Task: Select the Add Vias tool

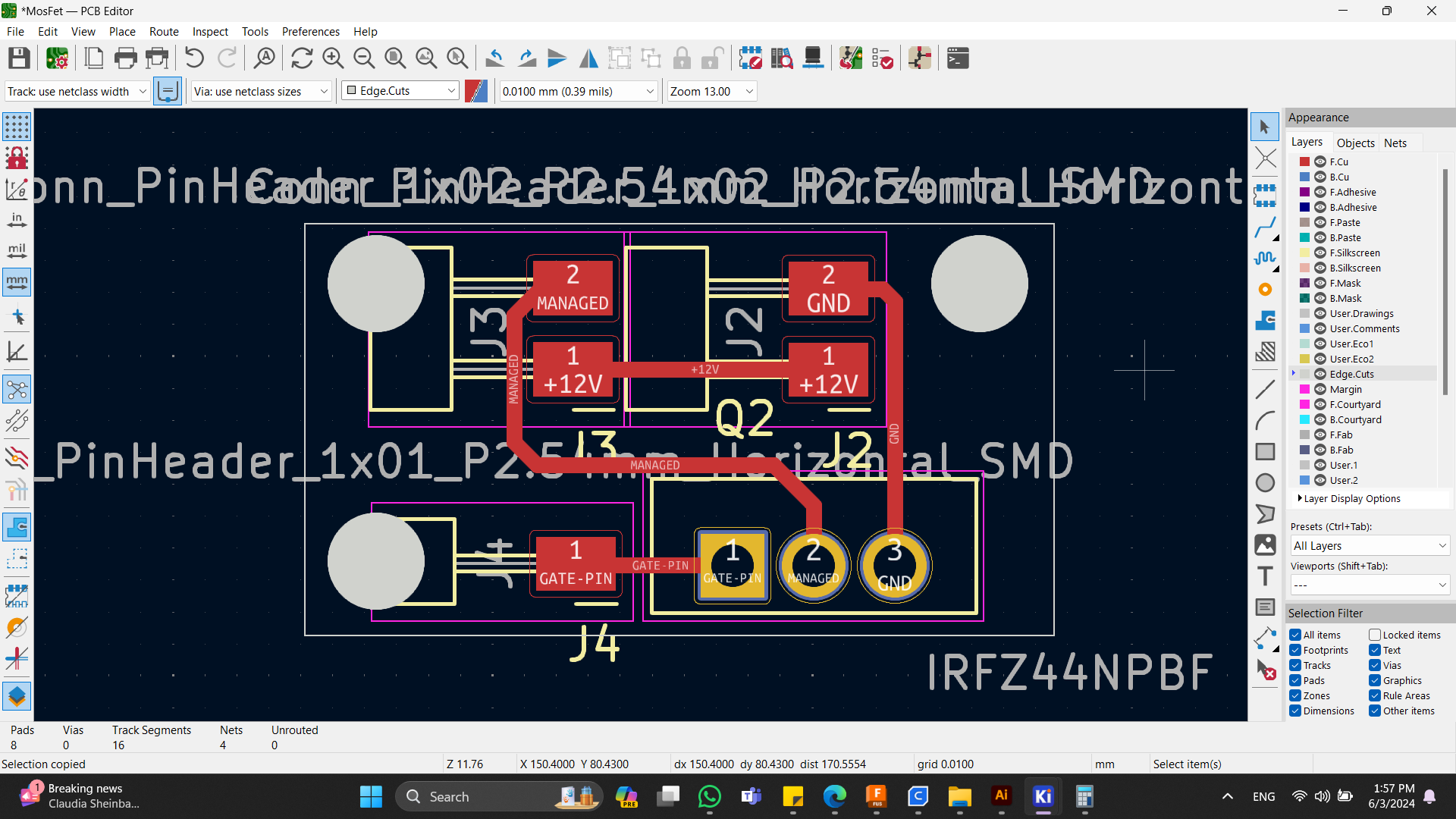Action: pyautogui.click(x=1265, y=289)
